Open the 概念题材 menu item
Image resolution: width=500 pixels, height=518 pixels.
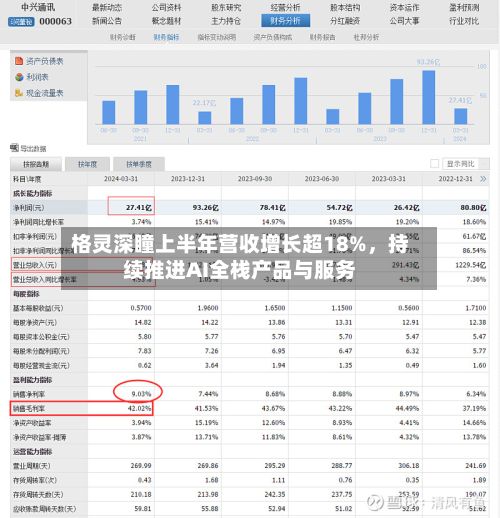coord(166,21)
